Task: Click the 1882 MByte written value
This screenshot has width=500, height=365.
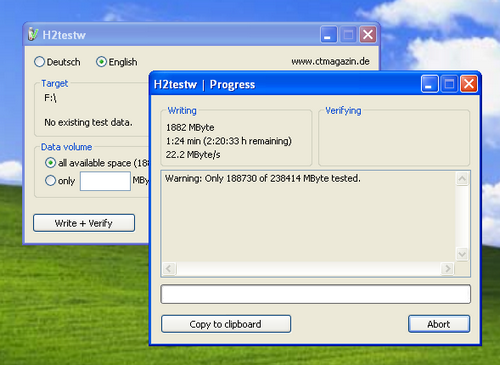Action: 190,128
